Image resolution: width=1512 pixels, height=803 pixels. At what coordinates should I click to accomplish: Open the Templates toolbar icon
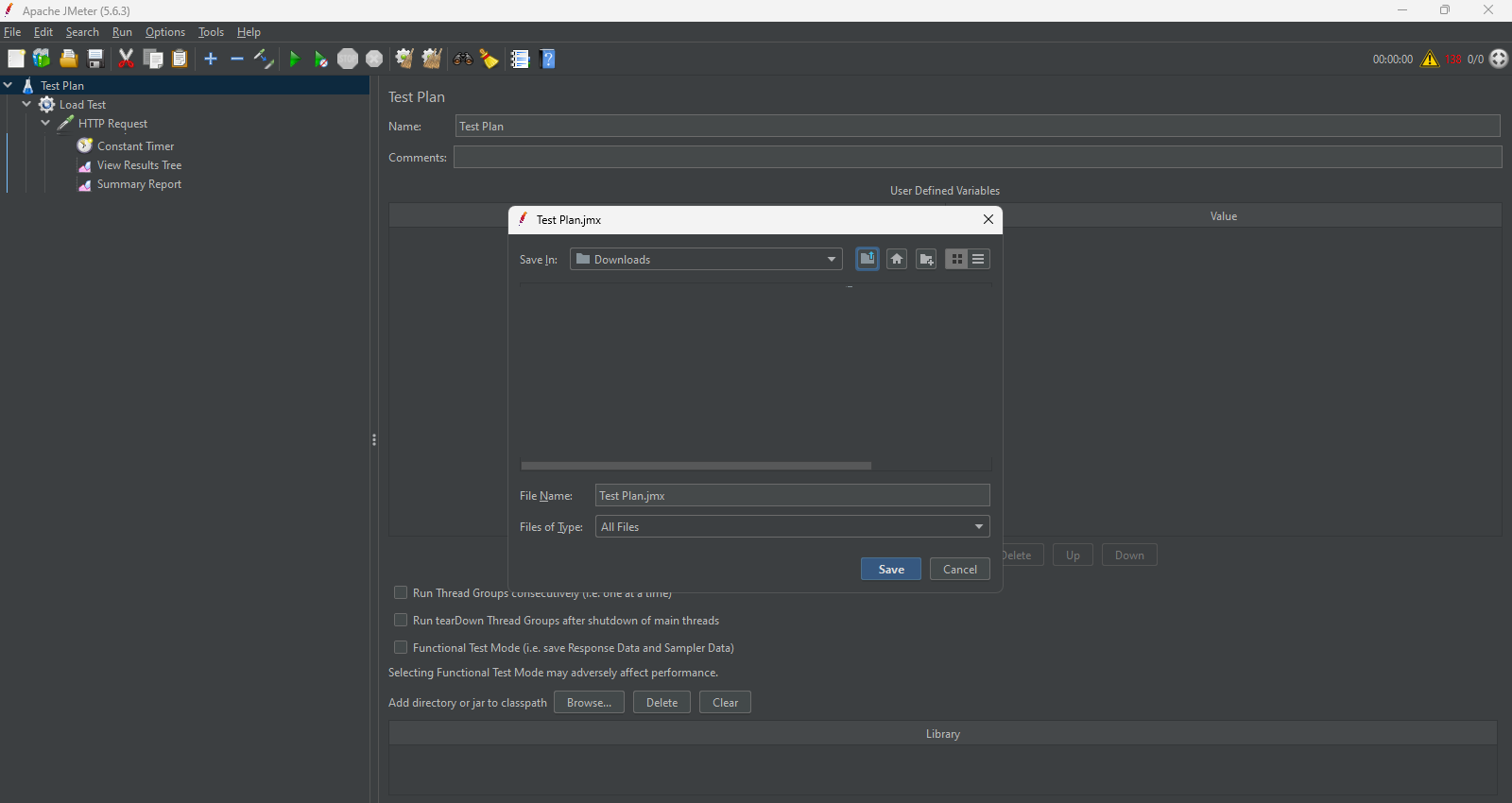[42, 59]
